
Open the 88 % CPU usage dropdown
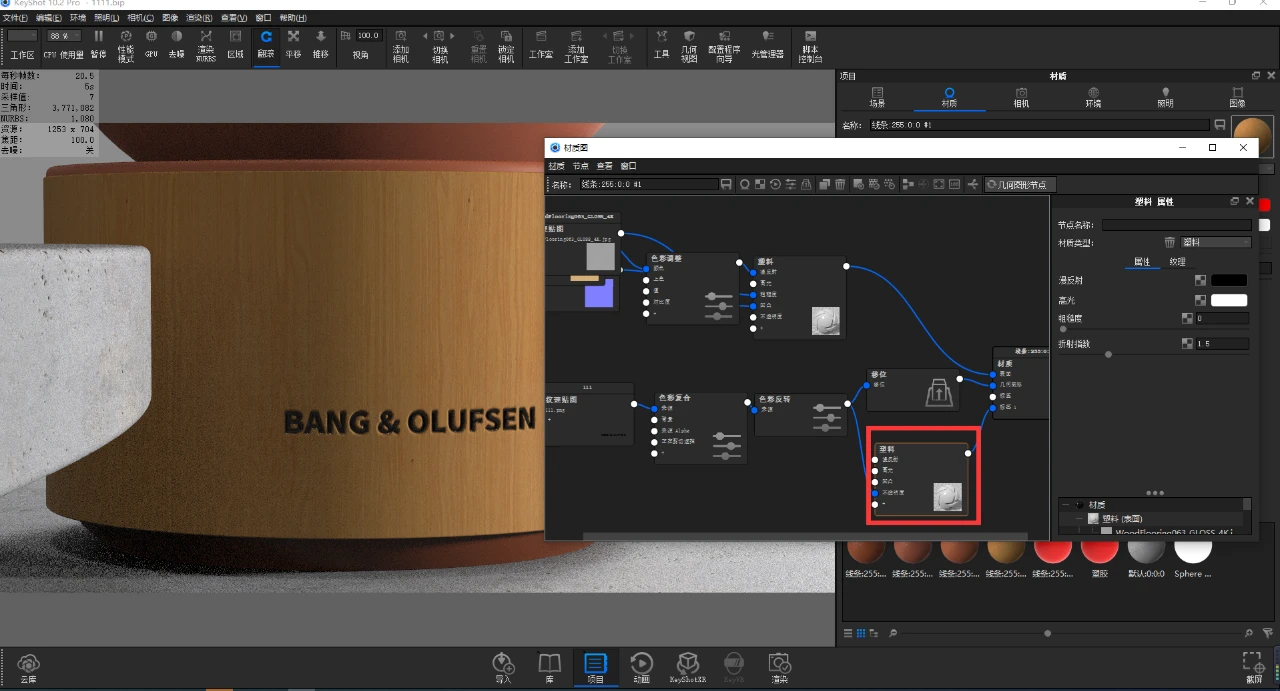(64, 36)
